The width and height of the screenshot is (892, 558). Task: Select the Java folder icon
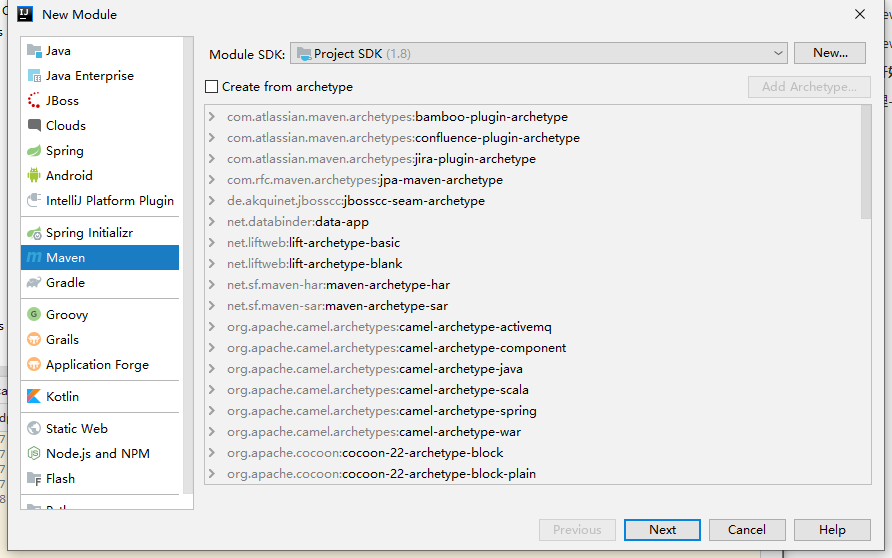click(x=34, y=51)
